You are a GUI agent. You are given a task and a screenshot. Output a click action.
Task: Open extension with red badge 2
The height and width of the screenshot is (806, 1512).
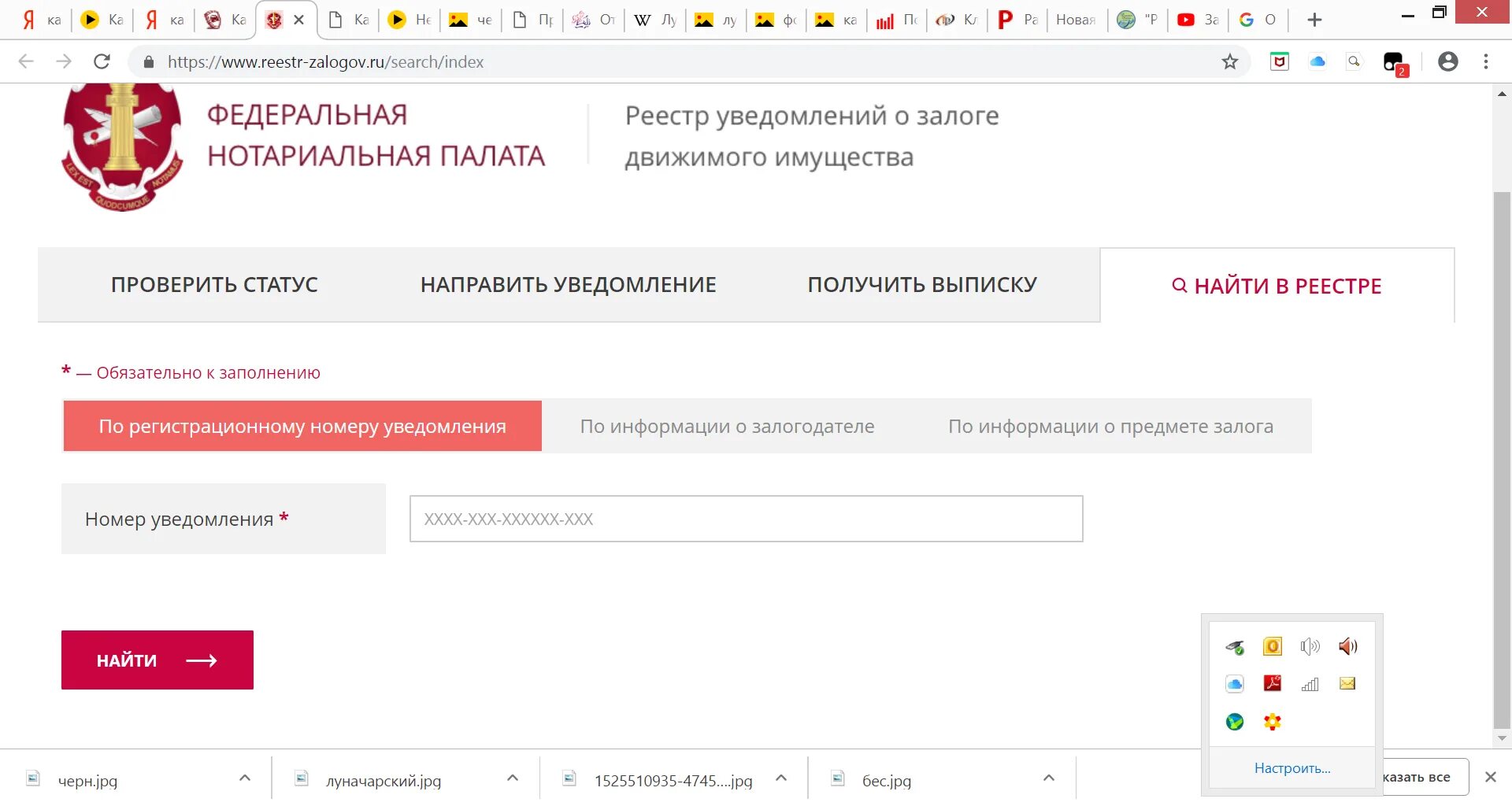pyautogui.click(x=1395, y=63)
